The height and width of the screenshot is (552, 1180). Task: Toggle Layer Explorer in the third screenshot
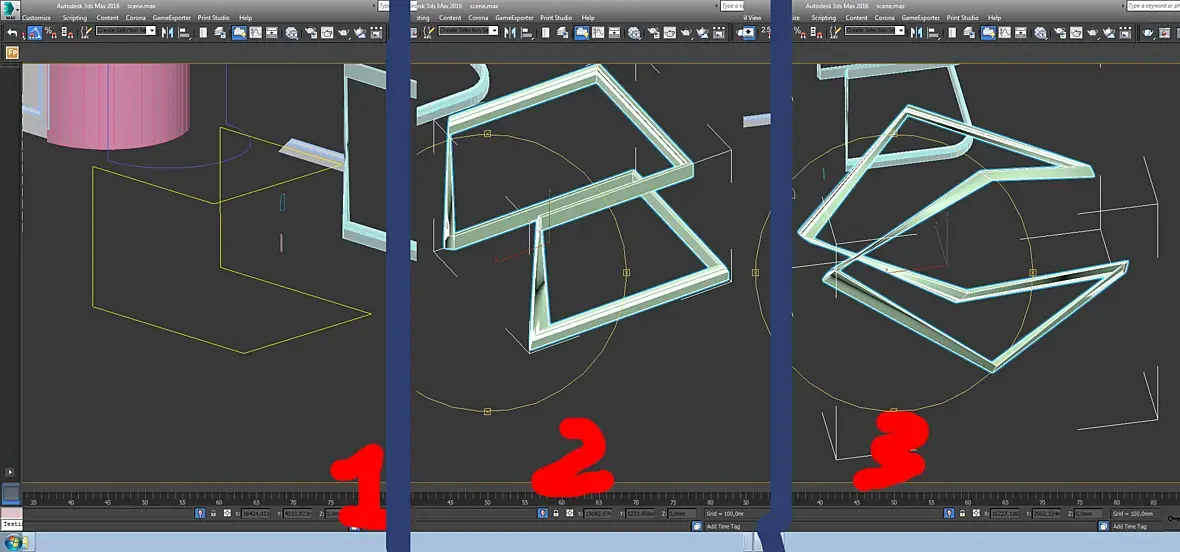click(x=969, y=32)
